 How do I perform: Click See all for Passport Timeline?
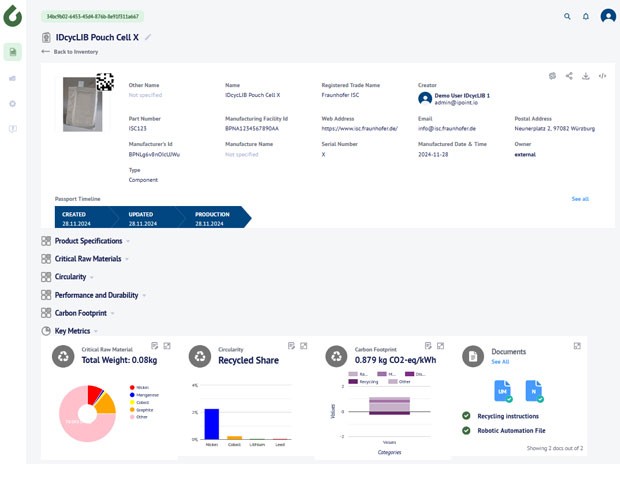pyautogui.click(x=580, y=199)
